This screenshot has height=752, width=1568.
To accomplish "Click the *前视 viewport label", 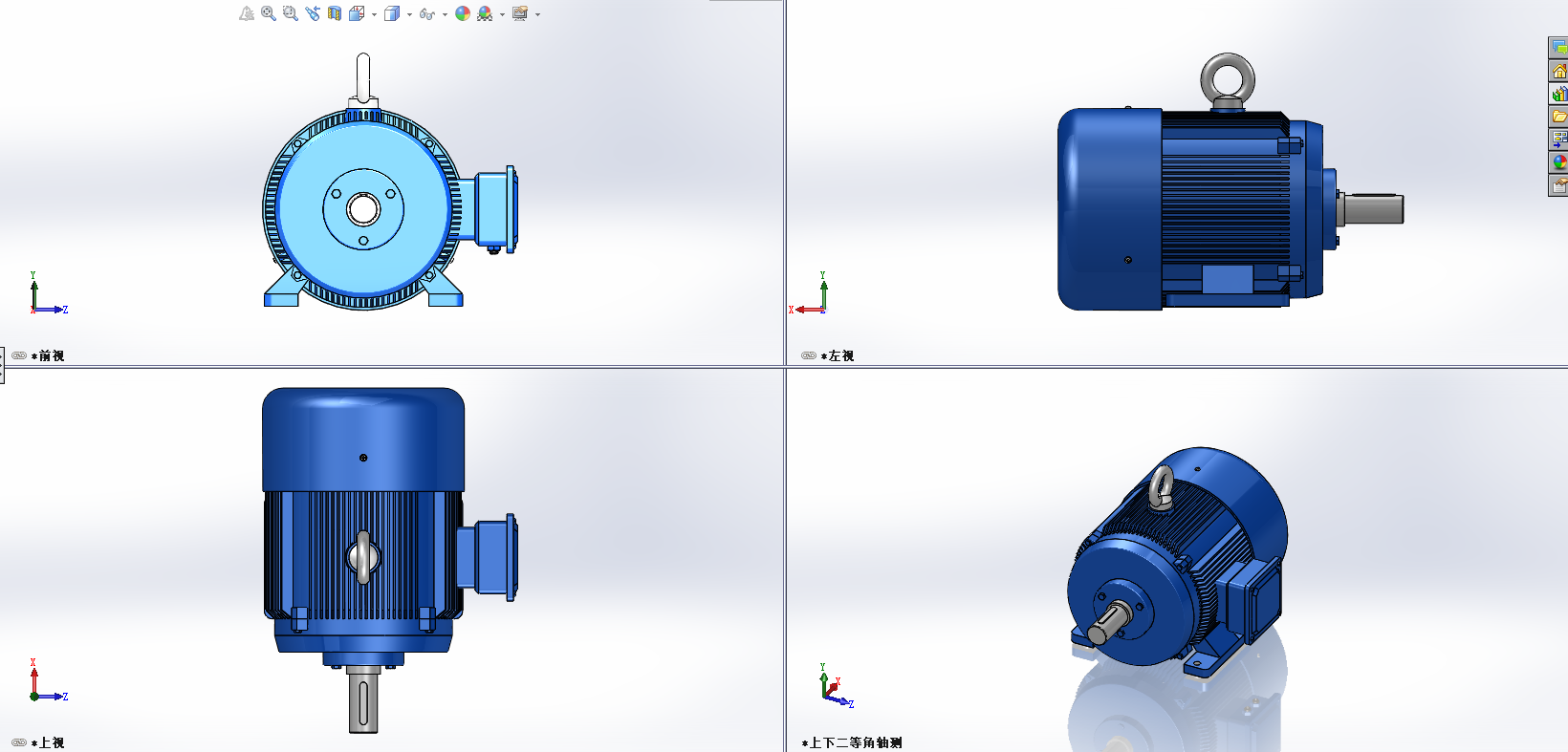I will click(48, 355).
